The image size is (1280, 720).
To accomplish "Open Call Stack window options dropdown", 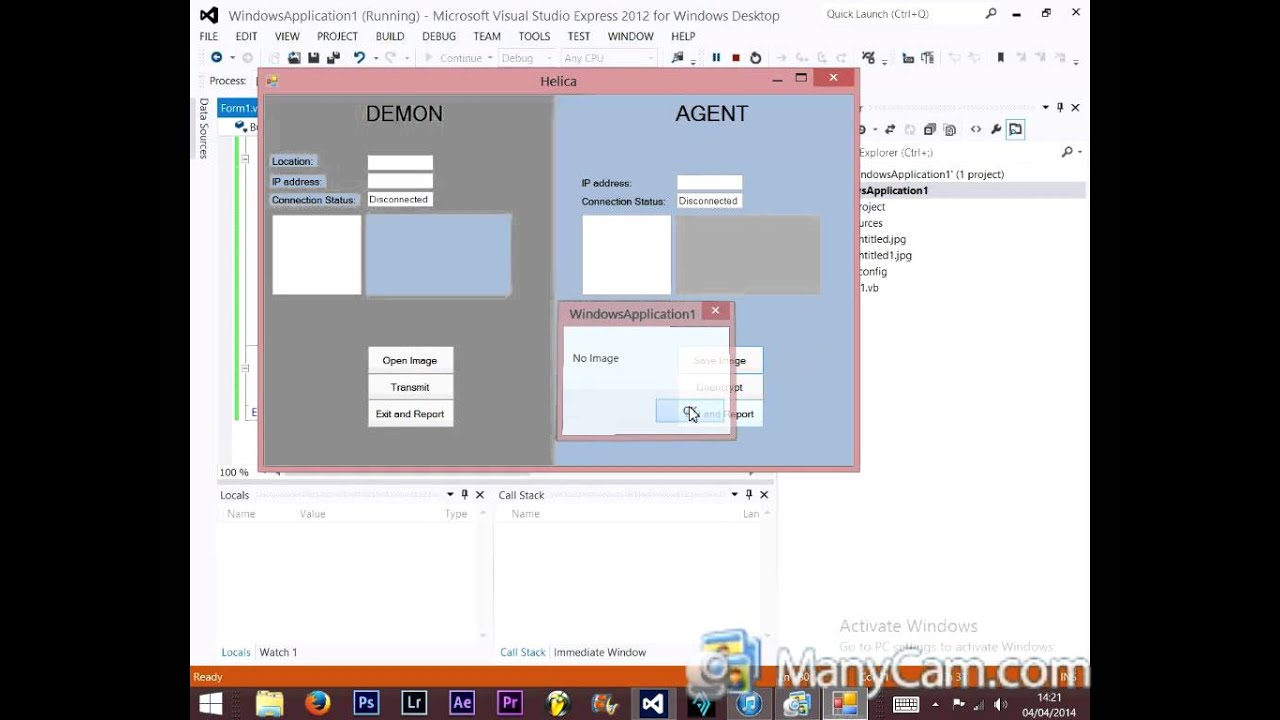I will click(734, 495).
